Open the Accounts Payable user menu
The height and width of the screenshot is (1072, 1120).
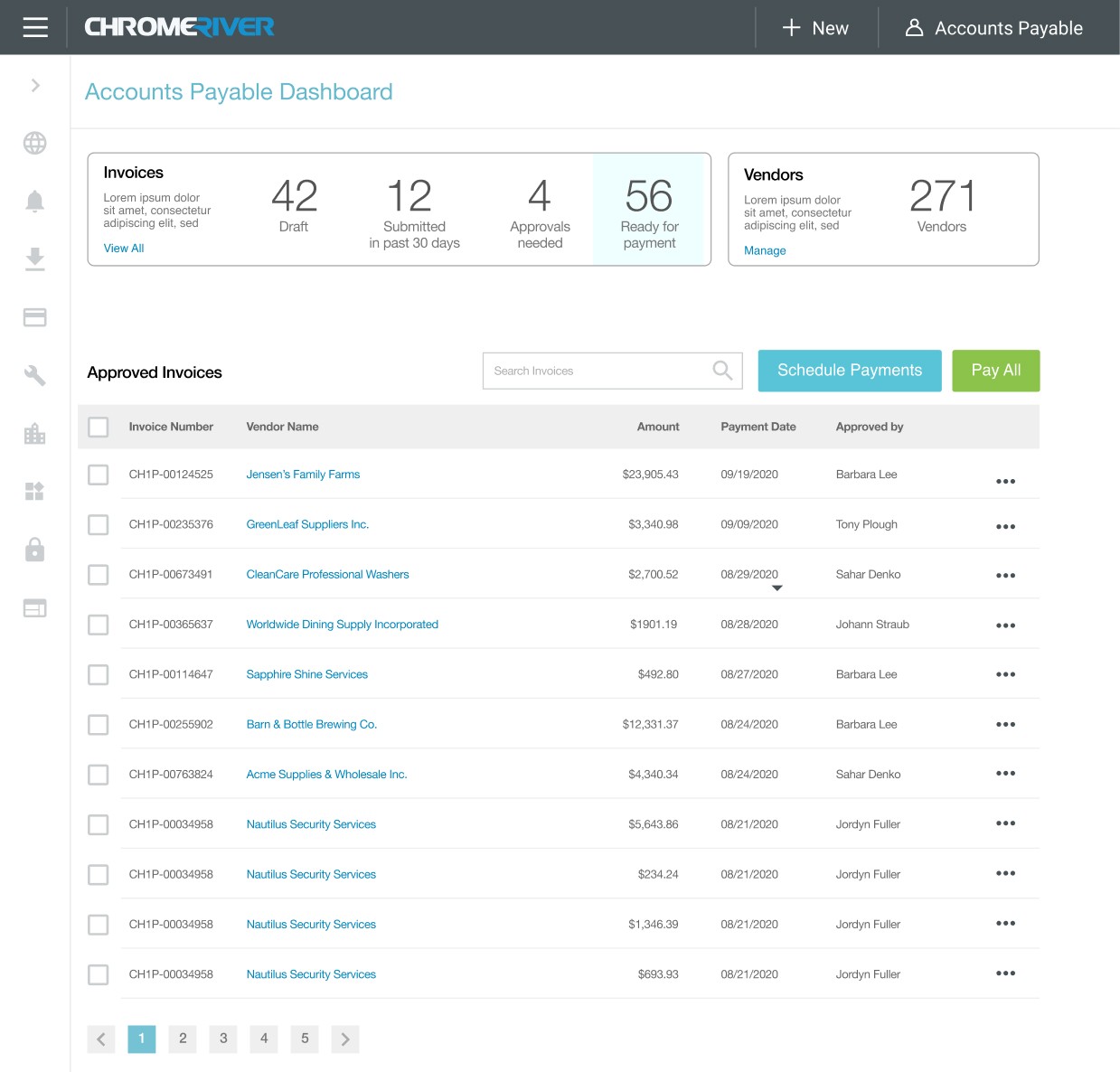click(x=994, y=28)
